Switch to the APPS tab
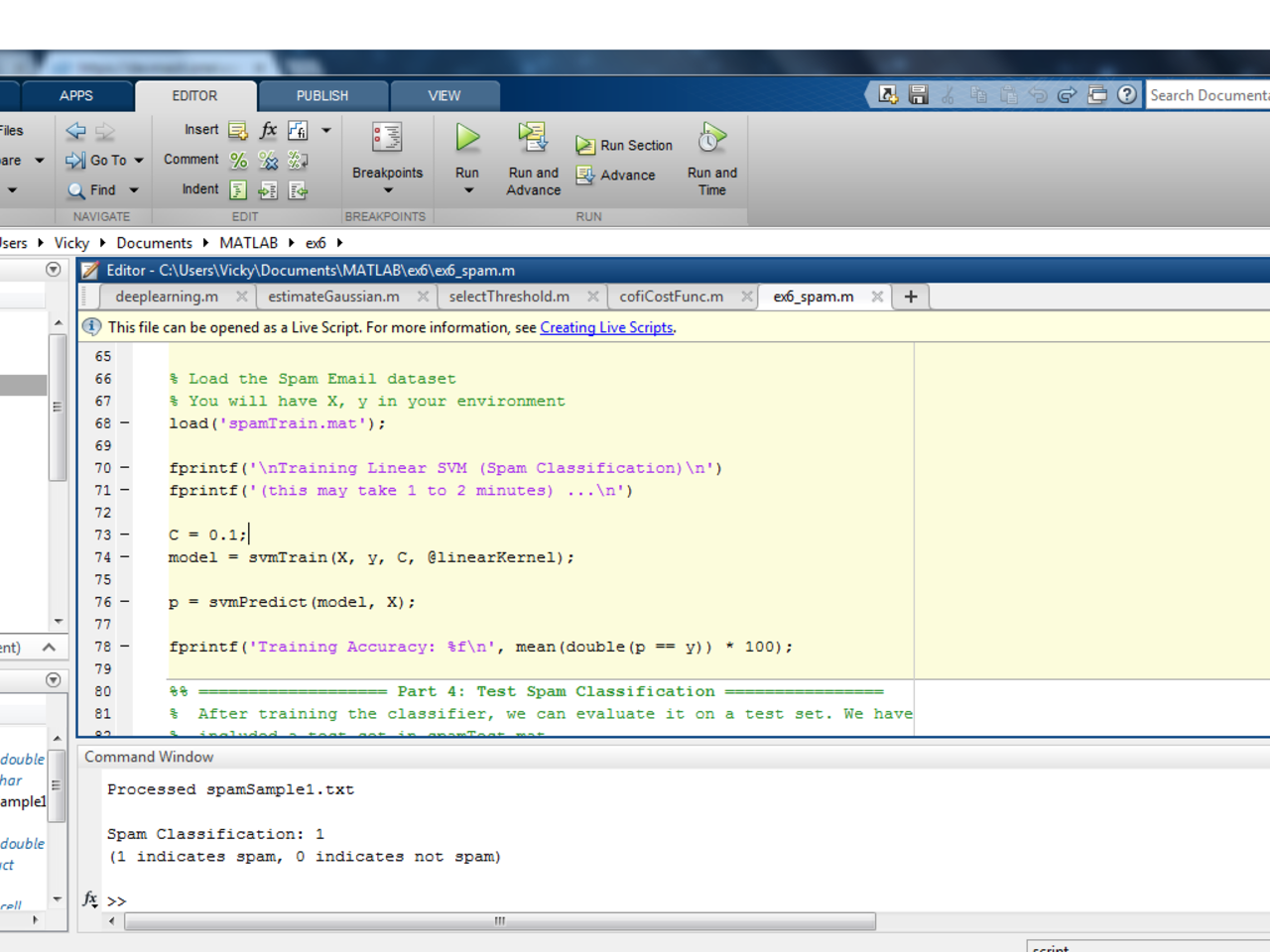This screenshot has width=1270, height=952. coord(76,96)
